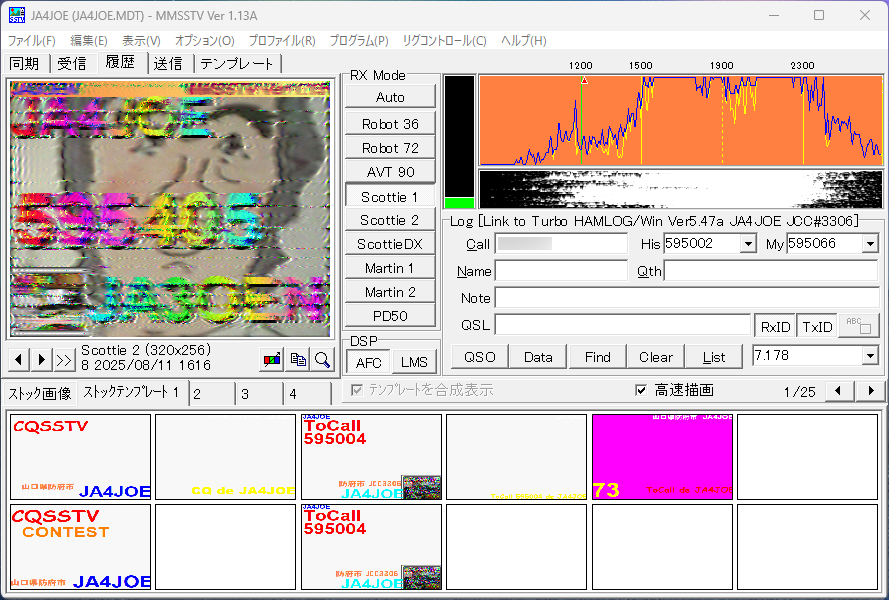The height and width of the screenshot is (600, 889).
Task: Select the AVT 90 mode button
Action: 390,172
